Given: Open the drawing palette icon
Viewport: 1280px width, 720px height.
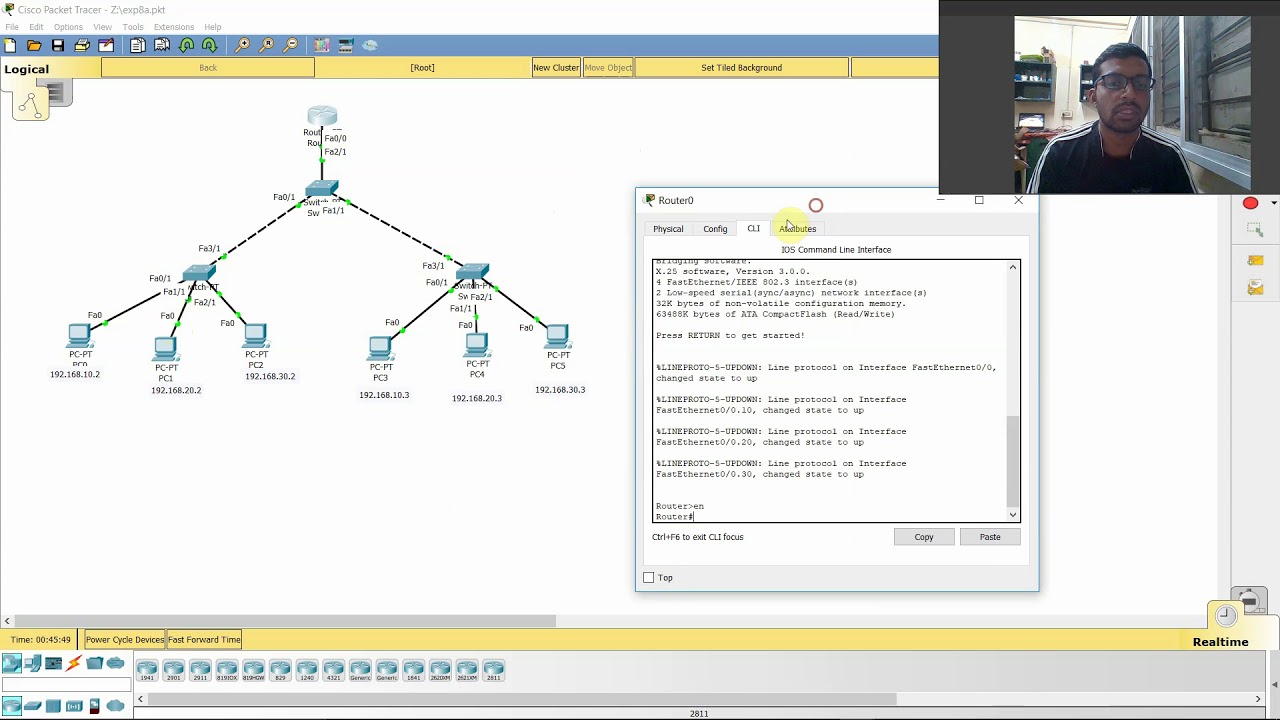Looking at the screenshot, I should coord(322,45).
